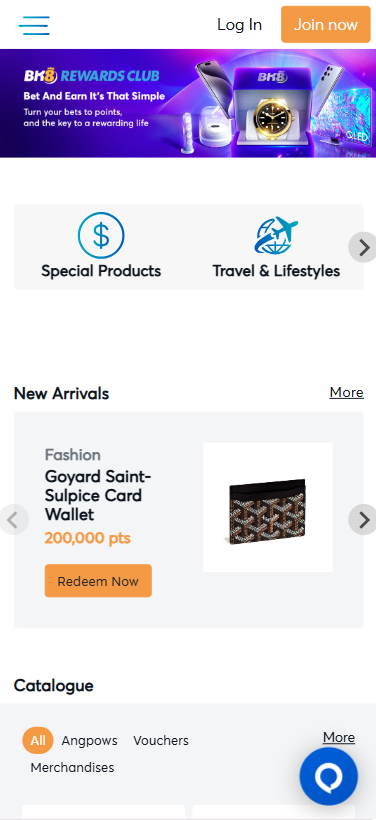Viewport: 376px width, 820px height.
Task: Click the Special Products dollar icon
Action: pos(101,235)
